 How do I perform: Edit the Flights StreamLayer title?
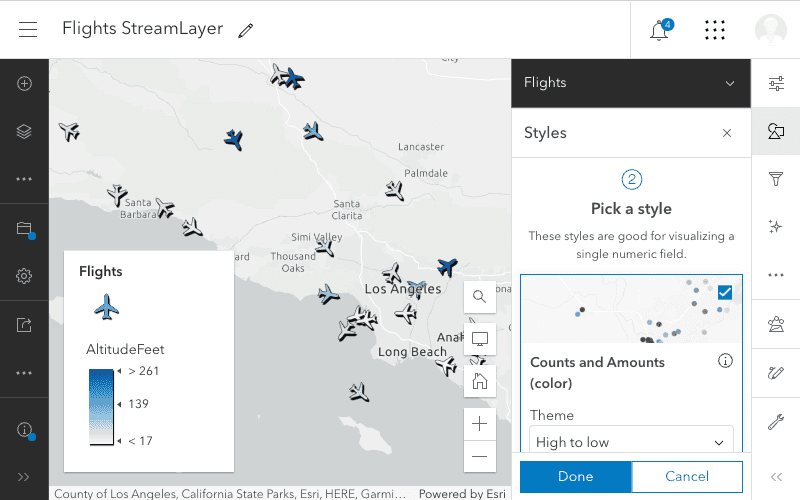(x=246, y=30)
